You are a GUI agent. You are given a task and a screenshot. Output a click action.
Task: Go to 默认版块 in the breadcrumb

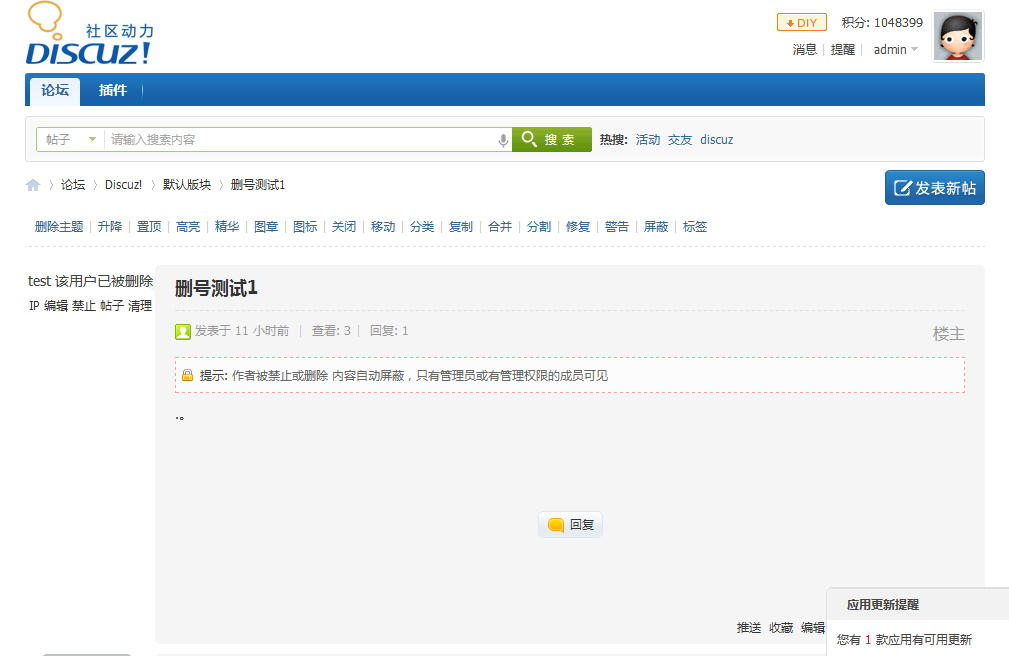pos(187,185)
